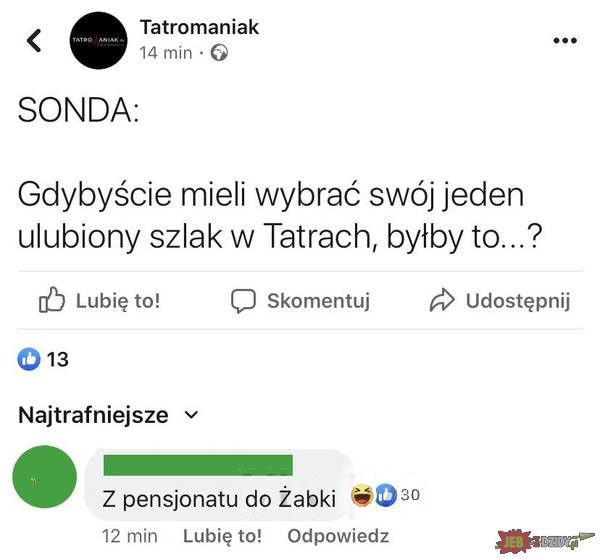The height and width of the screenshot is (559, 600).
Task: Click the speech bubble comment icon
Action: pos(243,301)
